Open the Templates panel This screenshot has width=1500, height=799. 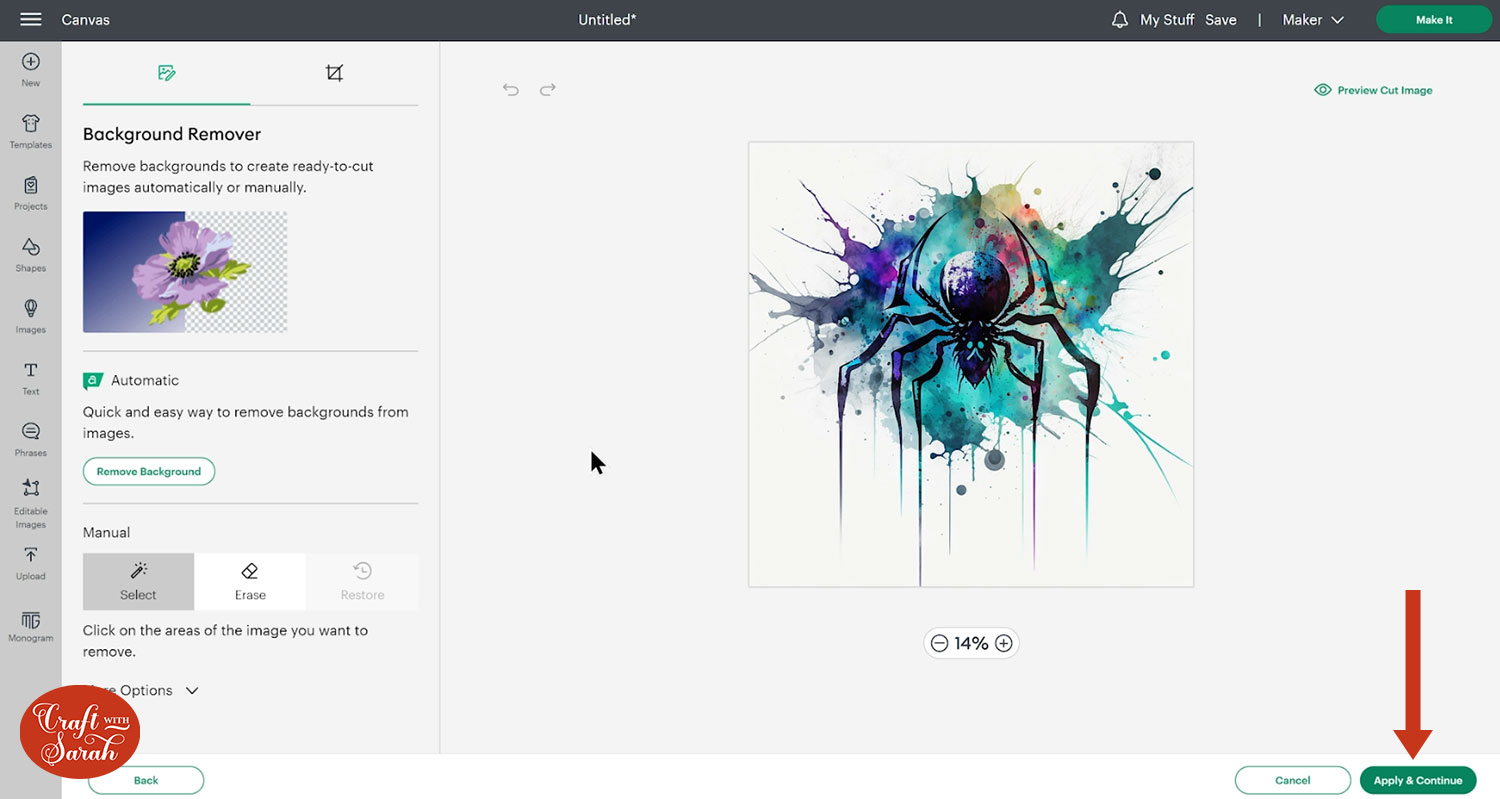pyautogui.click(x=31, y=131)
